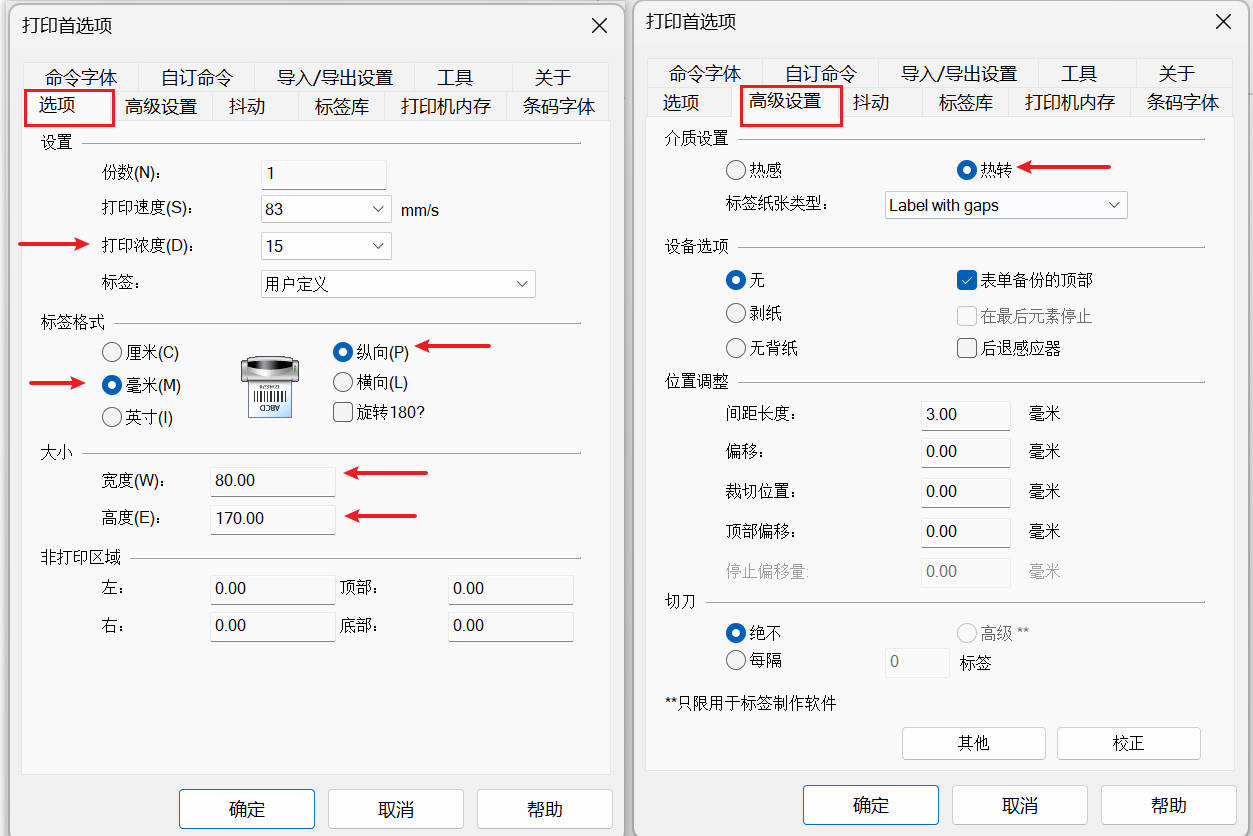Select the 剥纸 peel-off radio button
This screenshot has width=1253, height=836.
coord(736,314)
